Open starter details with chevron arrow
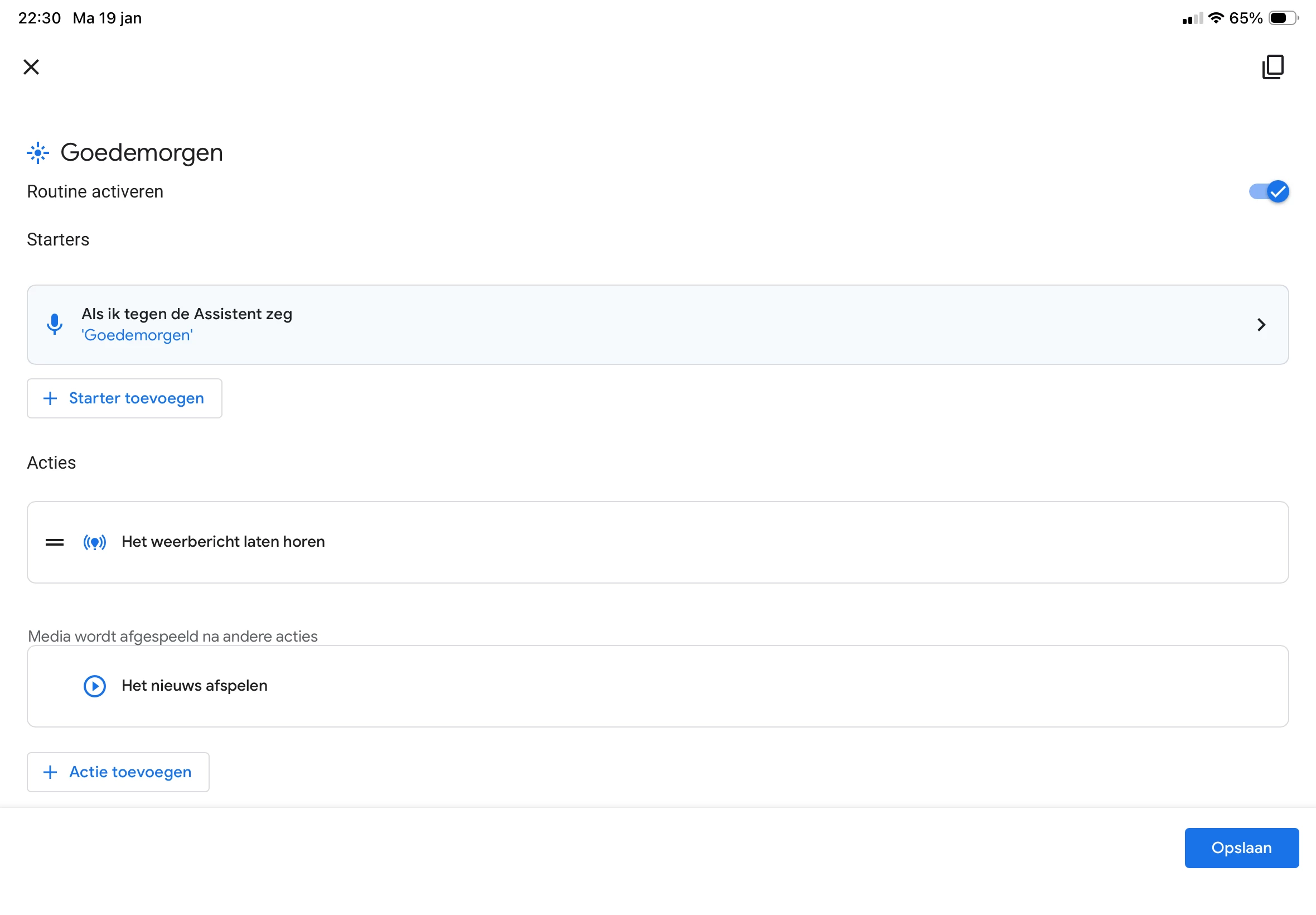The width and height of the screenshot is (1316, 915). pyautogui.click(x=1261, y=325)
